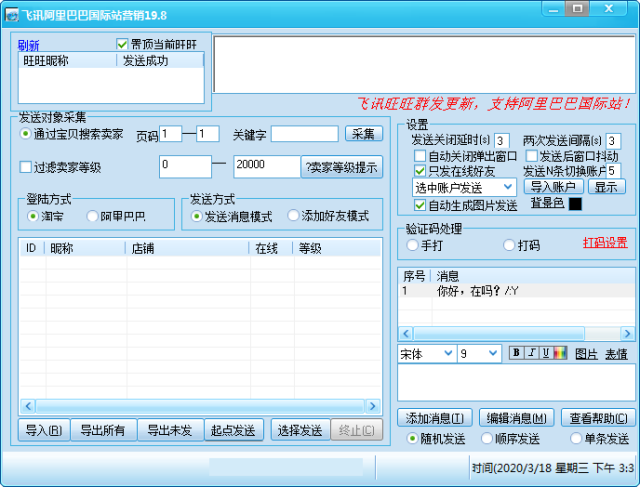Toggle underline text formatting button
Screen dimensions: 640x487
(x=546, y=353)
